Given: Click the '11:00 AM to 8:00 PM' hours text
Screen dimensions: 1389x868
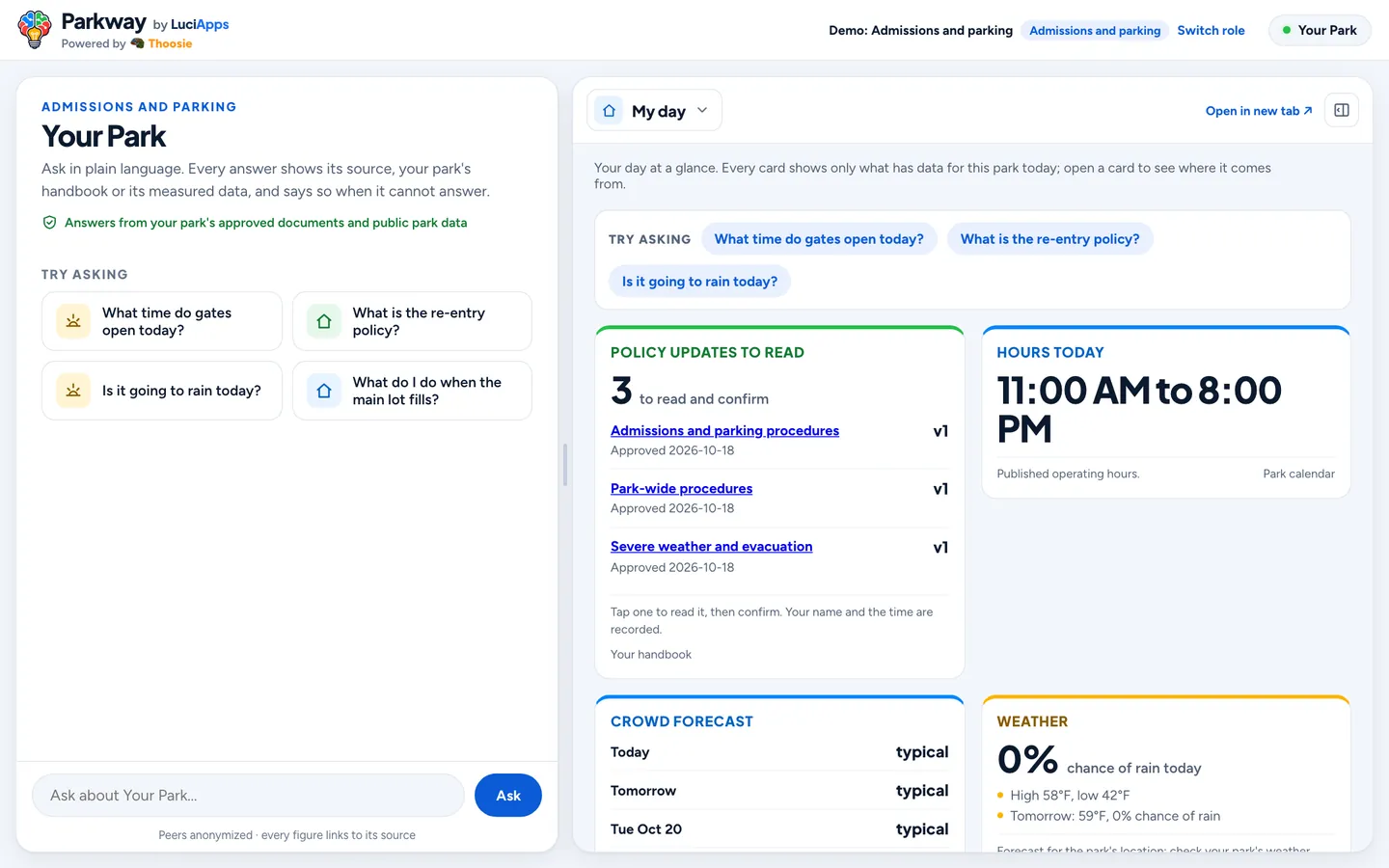Looking at the screenshot, I should 1139,409.
